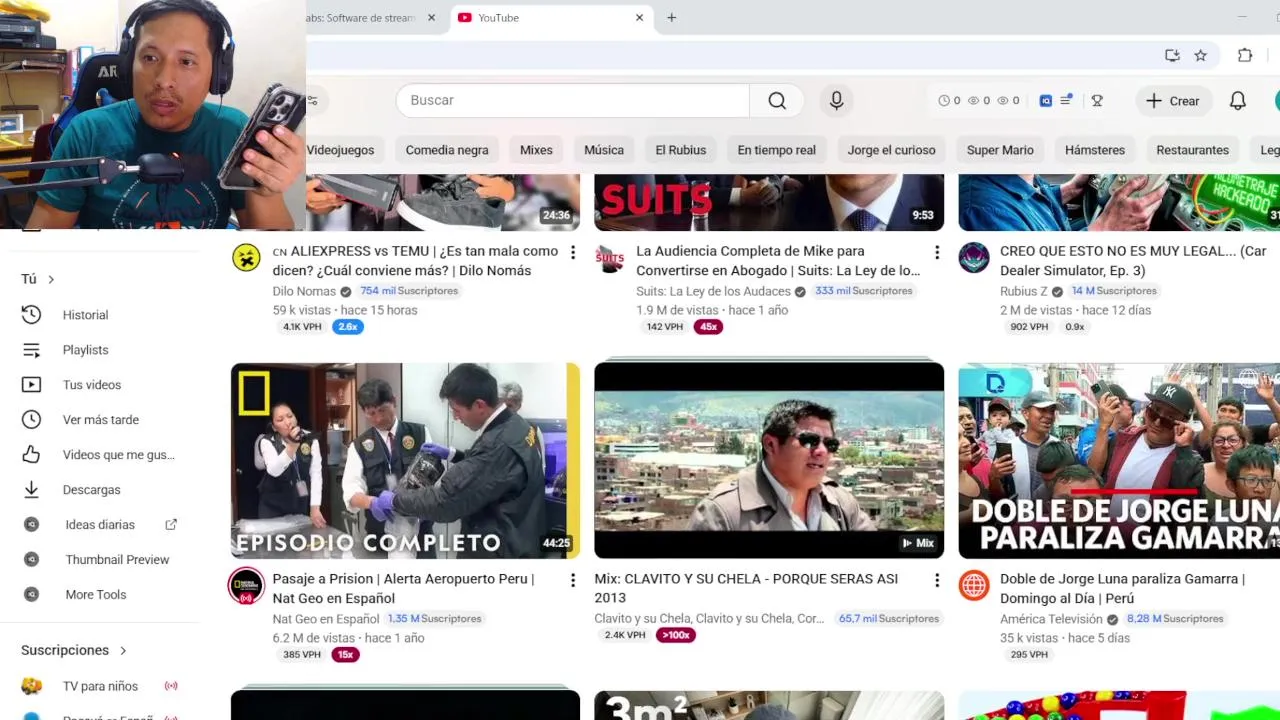Click the 45x multiplier badge
The height and width of the screenshot is (720, 1280).
709,327
